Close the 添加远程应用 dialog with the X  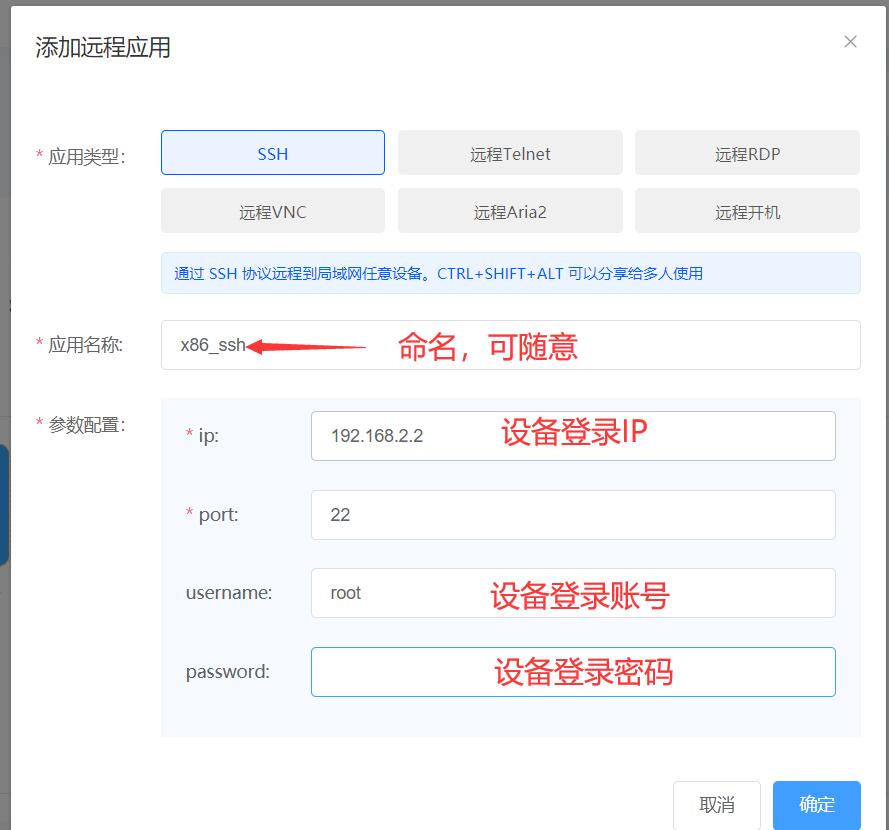[850, 41]
